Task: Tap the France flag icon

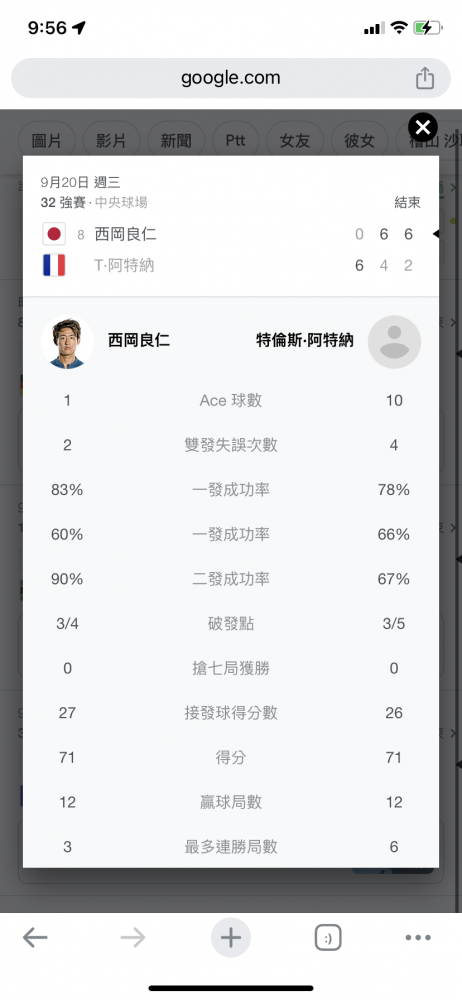Action: coord(54,265)
